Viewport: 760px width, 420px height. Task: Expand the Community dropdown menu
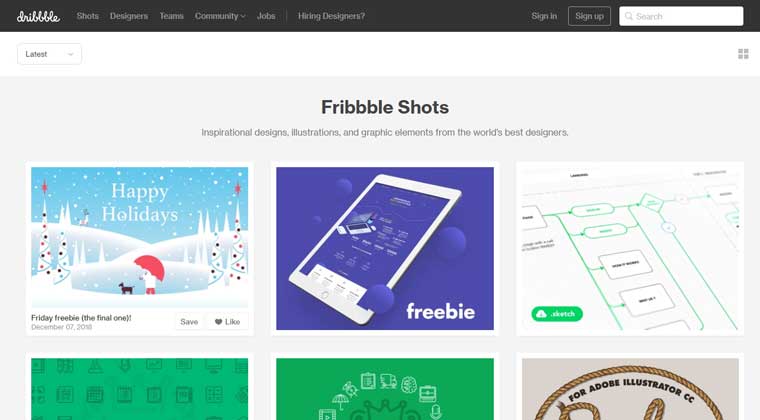coord(220,16)
